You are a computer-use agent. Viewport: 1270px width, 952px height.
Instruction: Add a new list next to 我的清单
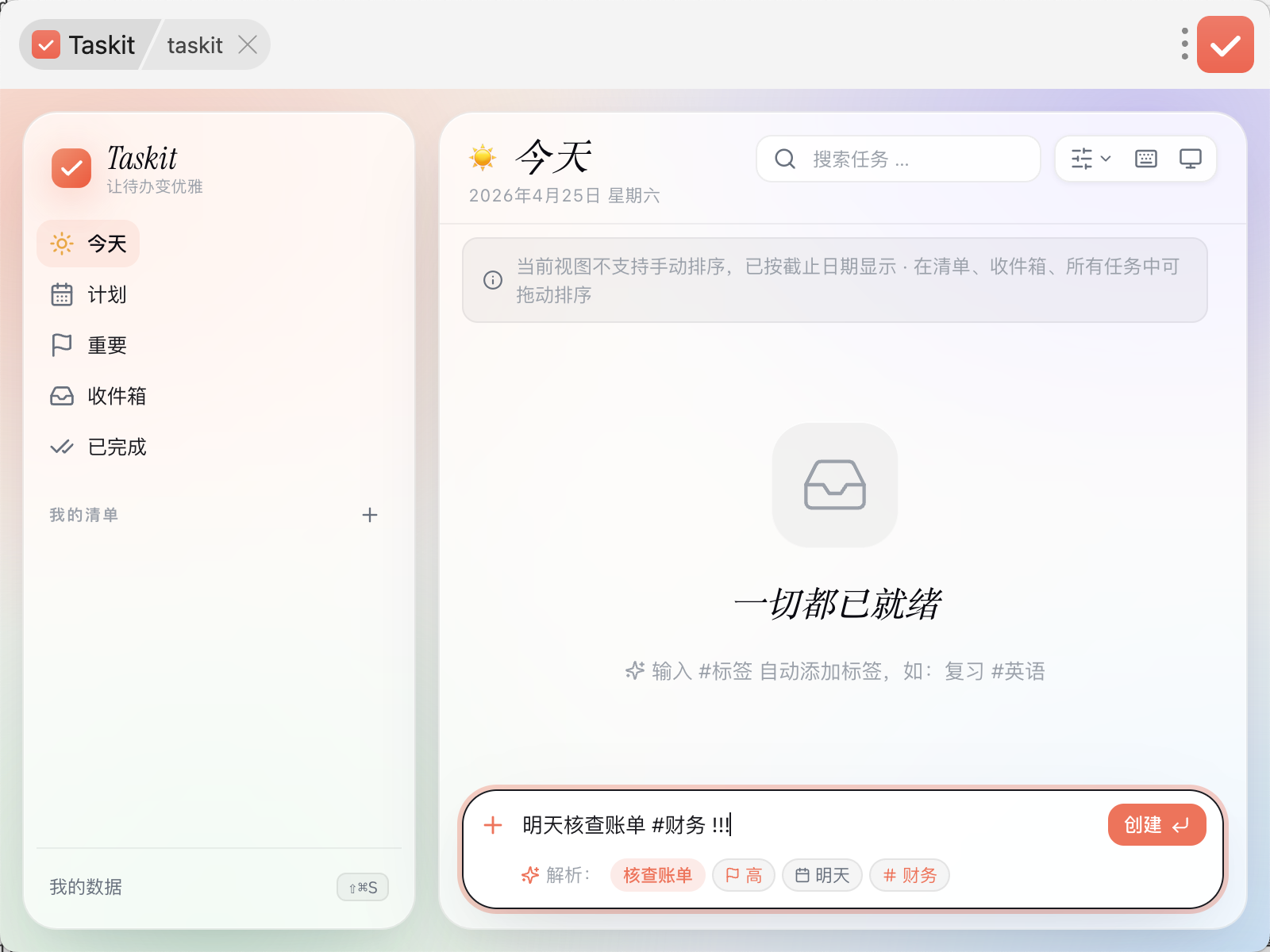370,515
